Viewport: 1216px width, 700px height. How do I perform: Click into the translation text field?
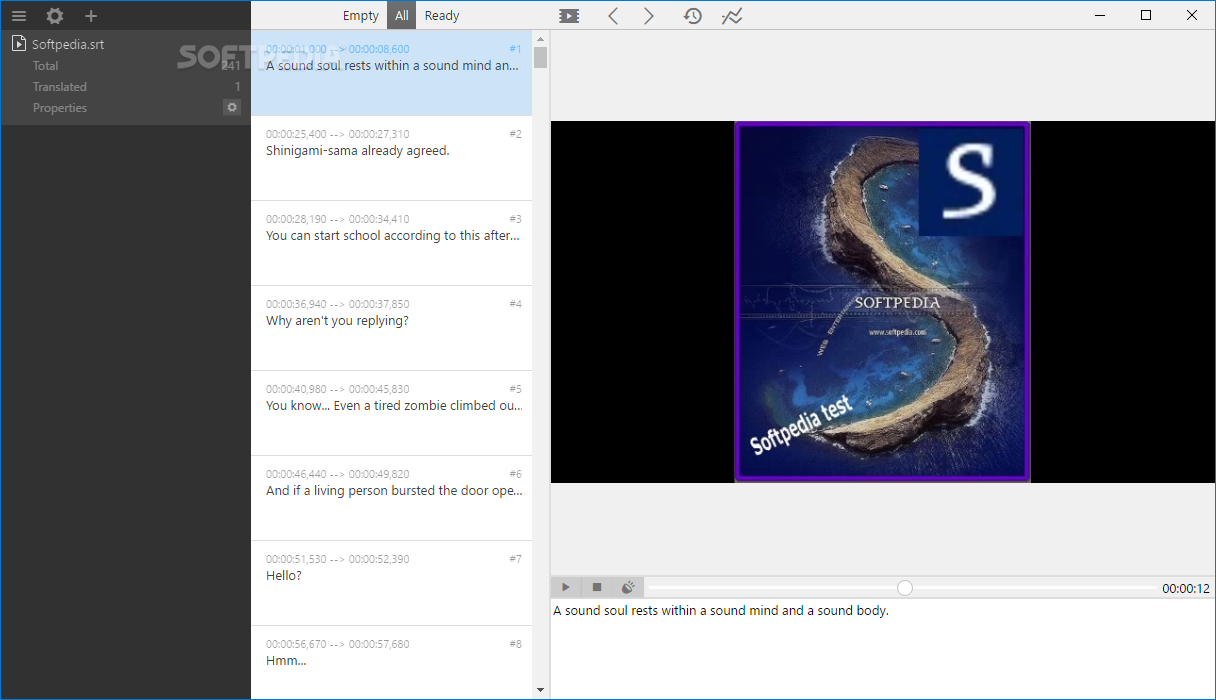[883, 649]
